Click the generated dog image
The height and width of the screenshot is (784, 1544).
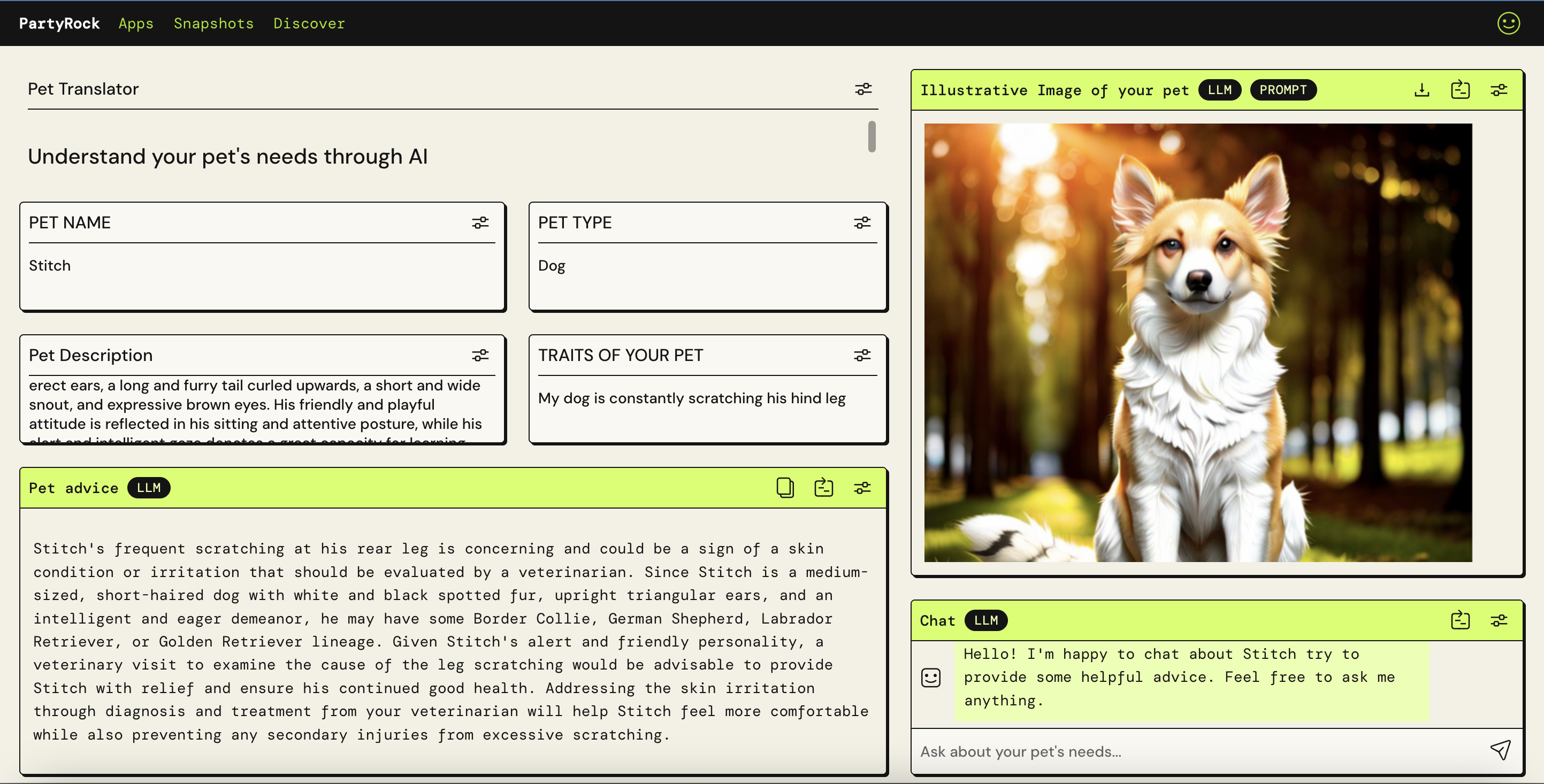[x=1197, y=343]
